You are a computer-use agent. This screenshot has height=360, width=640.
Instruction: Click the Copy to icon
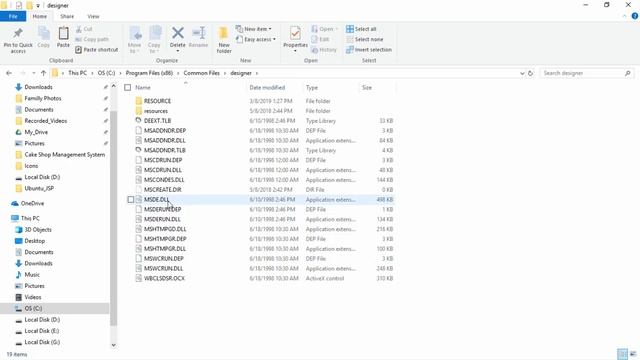click(x=154, y=33)
